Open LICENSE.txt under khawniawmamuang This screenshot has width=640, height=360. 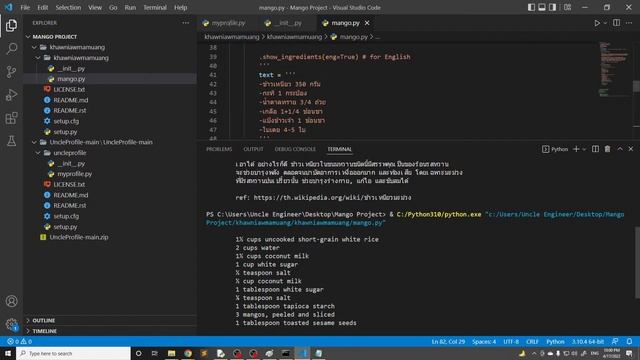(x=69, y=89)
